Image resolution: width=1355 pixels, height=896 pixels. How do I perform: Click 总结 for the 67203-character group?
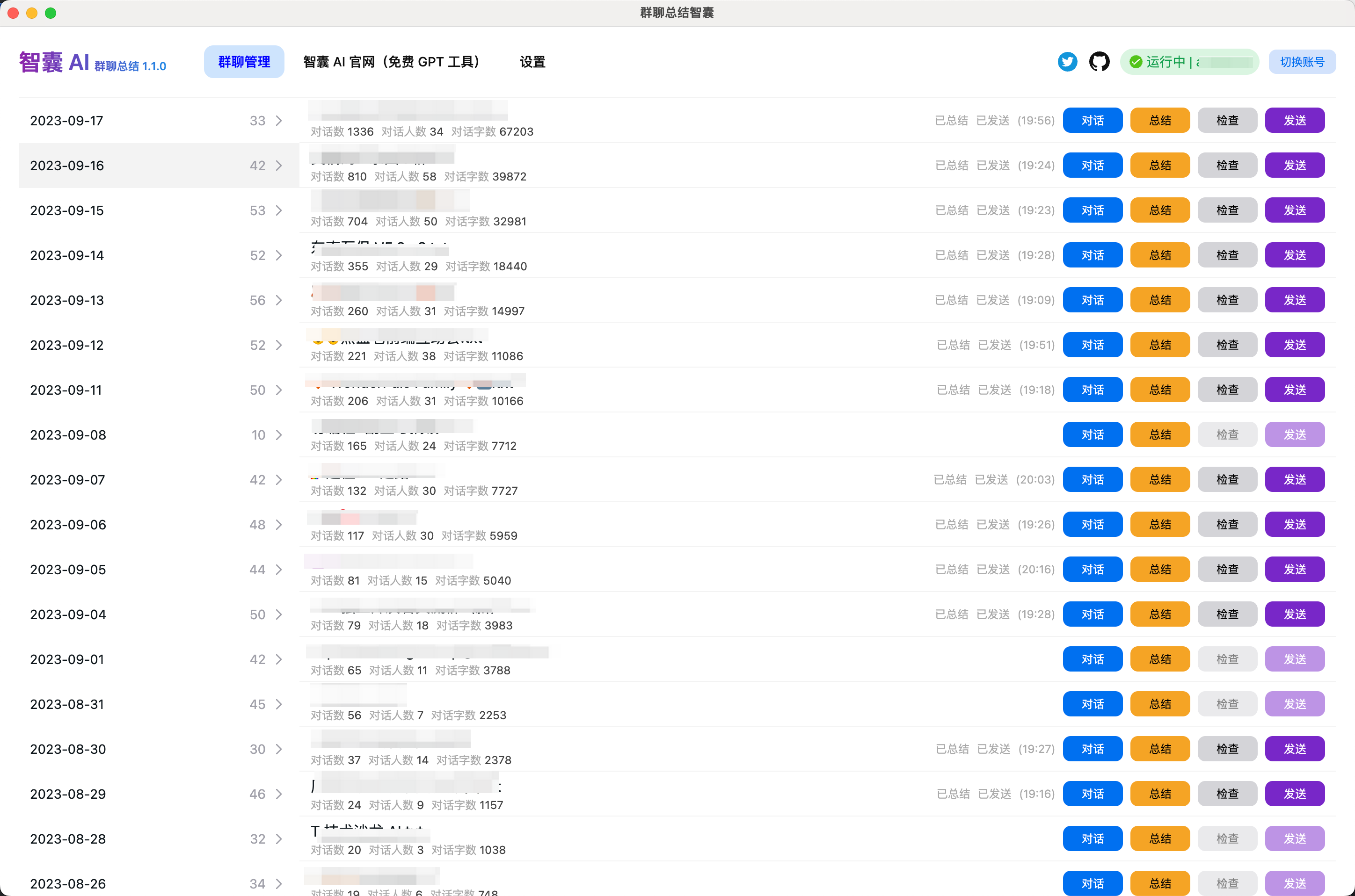point(1159,121)
